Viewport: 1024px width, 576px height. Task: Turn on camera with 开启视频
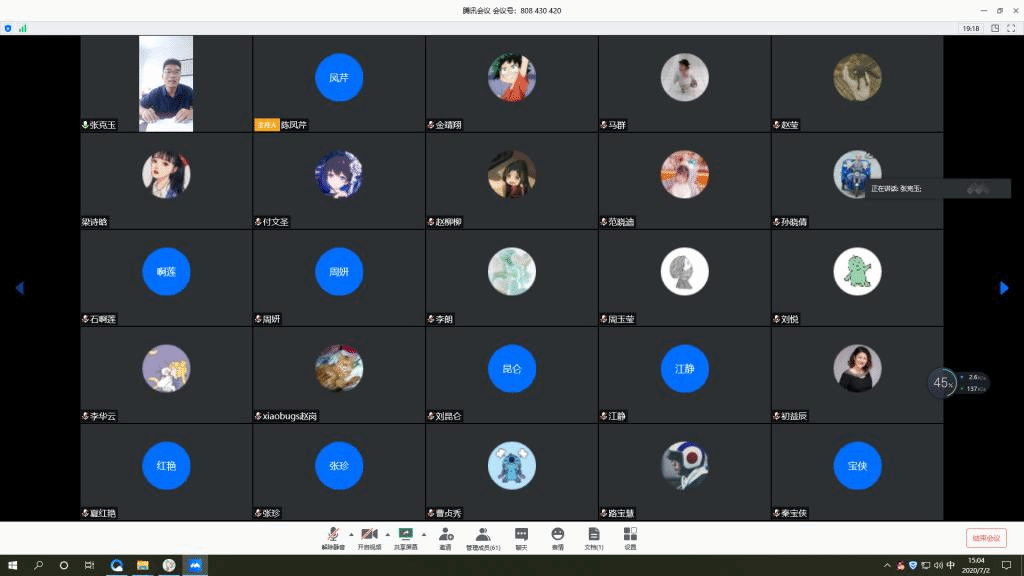369,538
